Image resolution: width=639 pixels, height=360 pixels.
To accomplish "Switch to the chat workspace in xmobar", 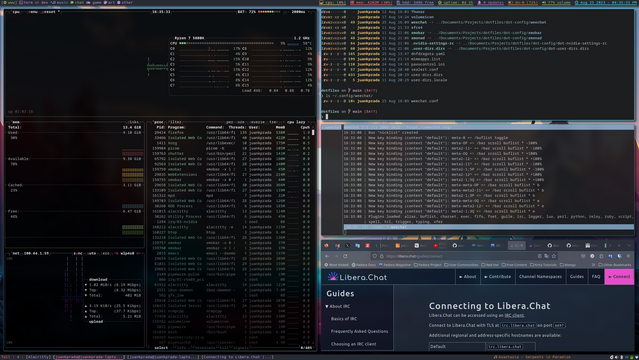I will tap(77, 2).
